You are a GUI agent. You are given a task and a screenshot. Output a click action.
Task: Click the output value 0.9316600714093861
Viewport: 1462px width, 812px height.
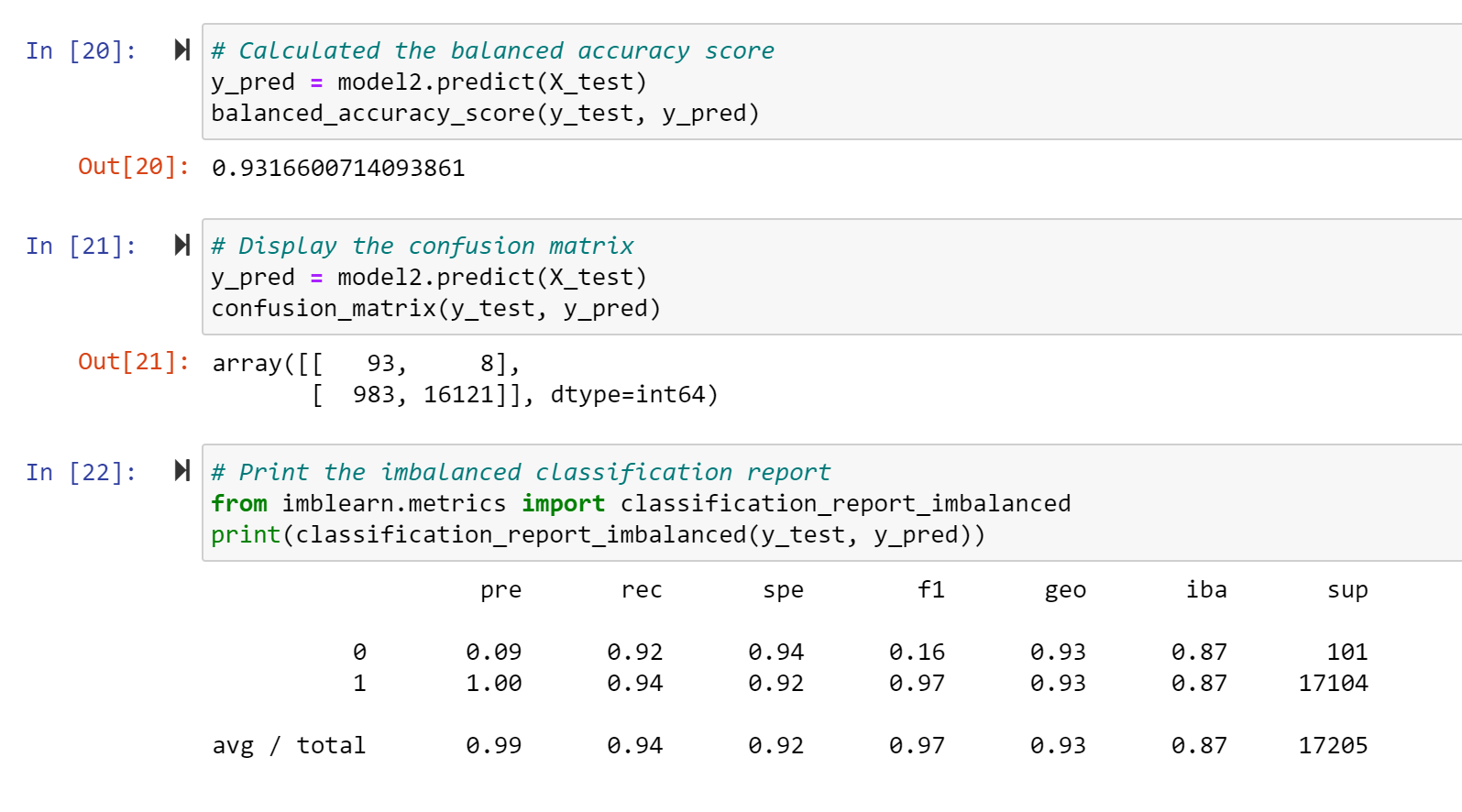click(x=338, y=168)
